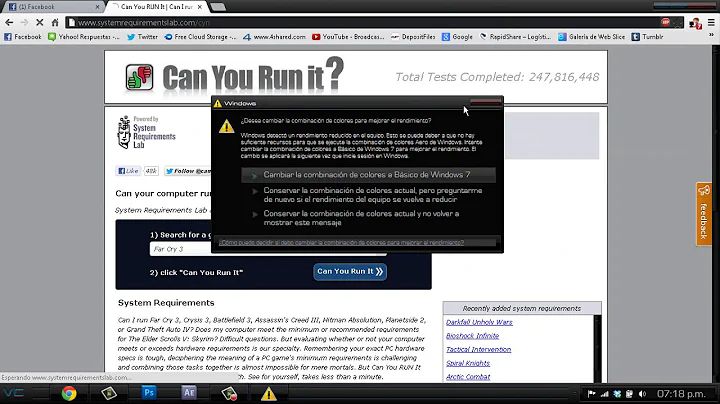Screen dimensions: 720x404
Task: Open the Galería de Web Slice bookmark
Action: click(x=591, y=37)
